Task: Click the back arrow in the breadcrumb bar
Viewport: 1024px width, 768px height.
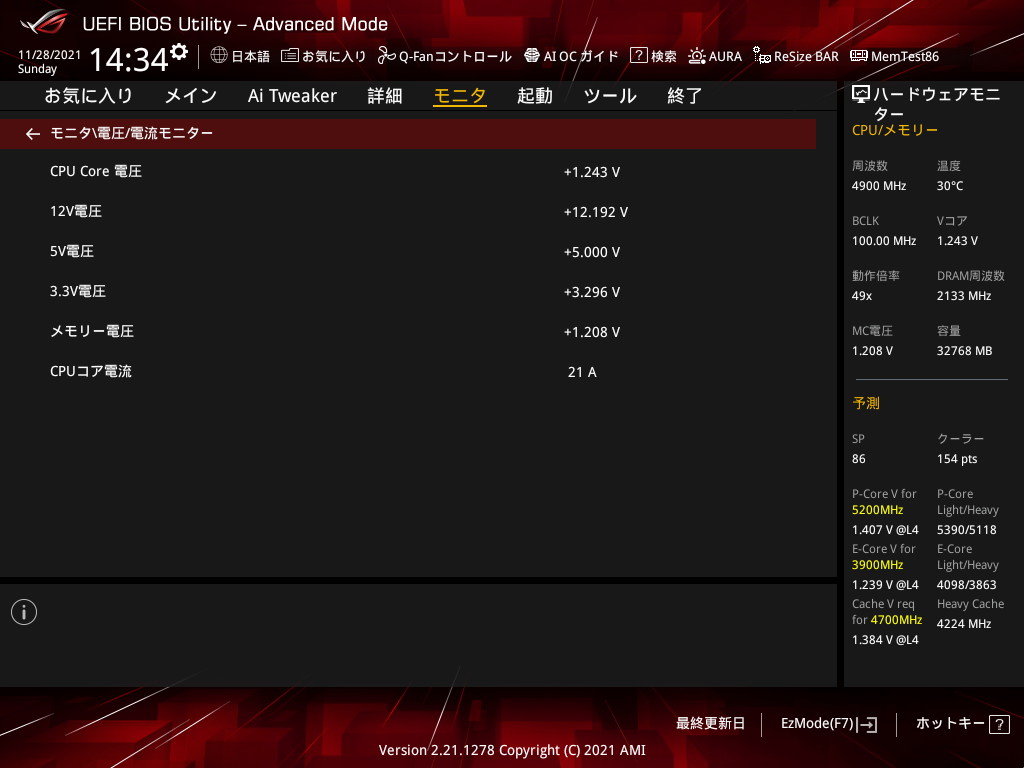Action: tap(33, 134)
